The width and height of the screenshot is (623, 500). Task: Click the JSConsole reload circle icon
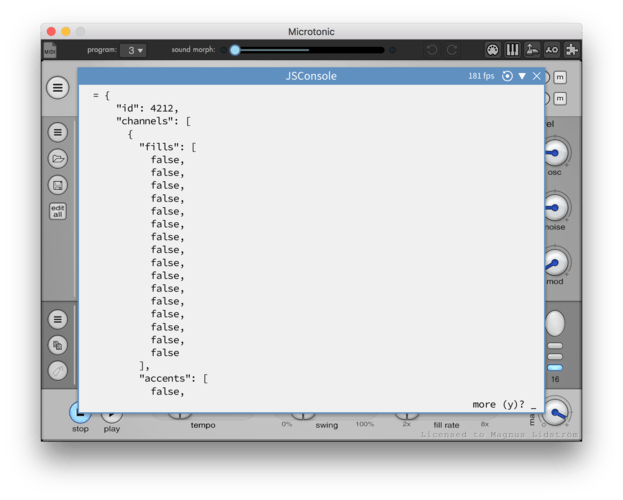507,76
